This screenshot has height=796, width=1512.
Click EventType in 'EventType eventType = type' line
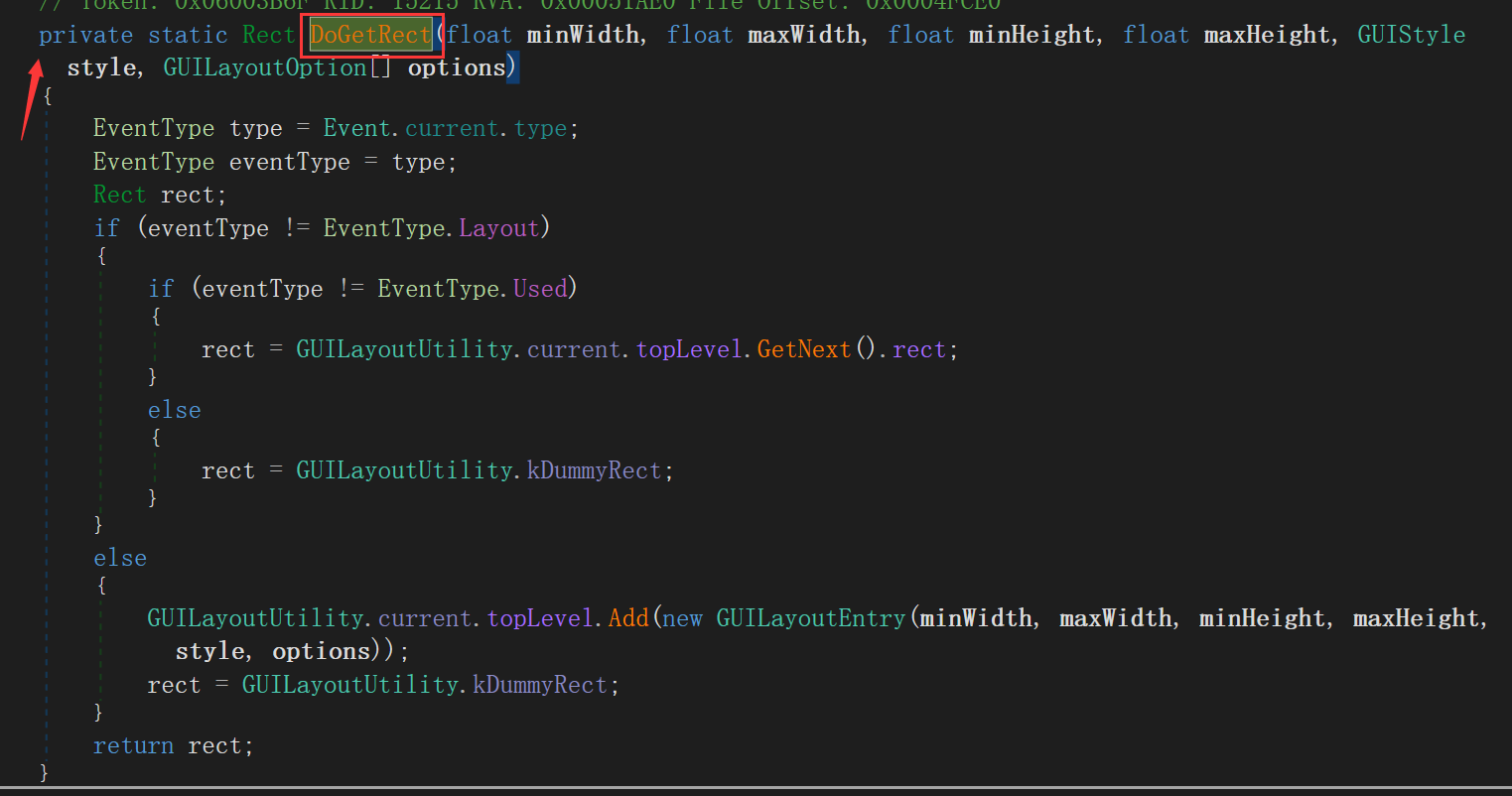click(x=154, y=162)
